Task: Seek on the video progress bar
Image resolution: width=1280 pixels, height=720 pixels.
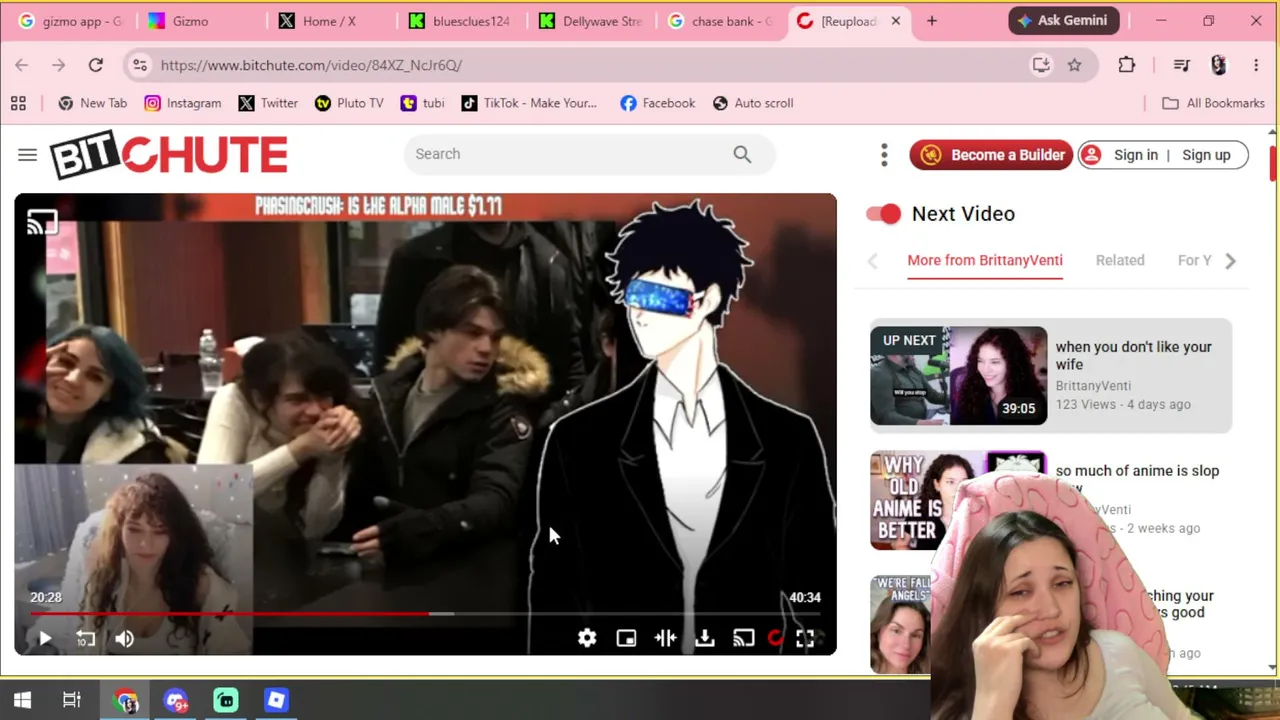Action: click(x=425, y=613)
